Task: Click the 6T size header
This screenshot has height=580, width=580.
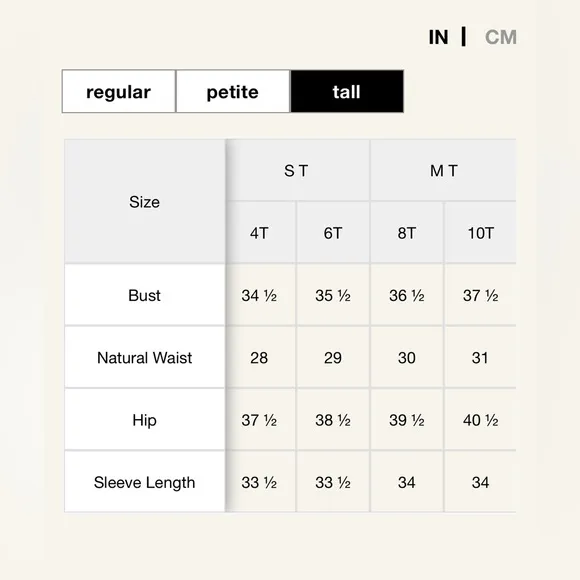Action: pos(333,233)
